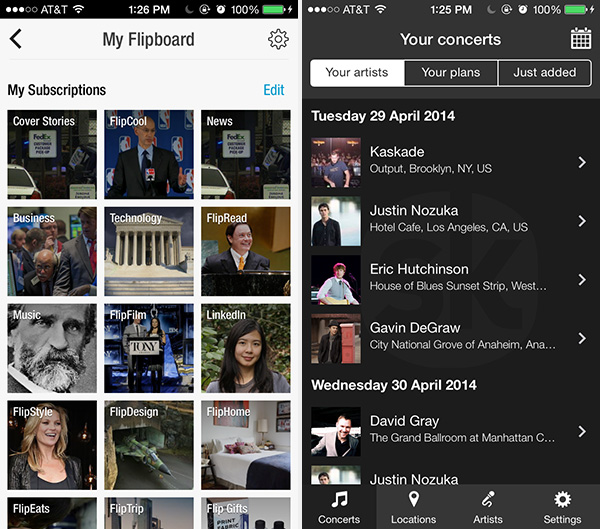Viewport: 600px width, 529px height.
Task: Open the Technology subscription tile
Action: 149,251
